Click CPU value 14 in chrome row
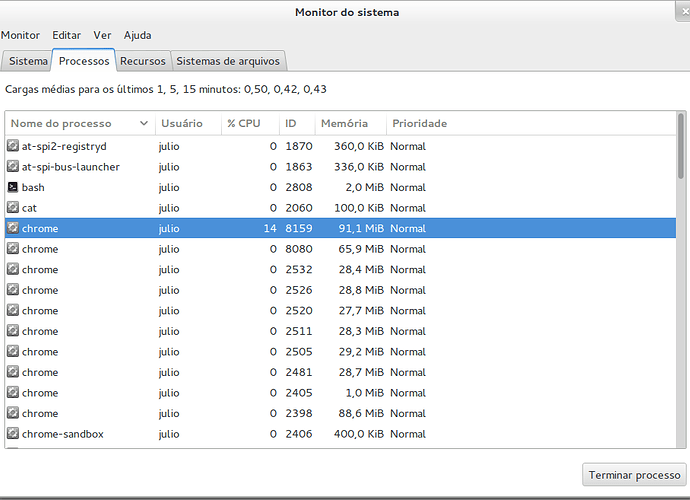This screenshot has width=690, height=500. pyautogui.click(x=270, y=228)
